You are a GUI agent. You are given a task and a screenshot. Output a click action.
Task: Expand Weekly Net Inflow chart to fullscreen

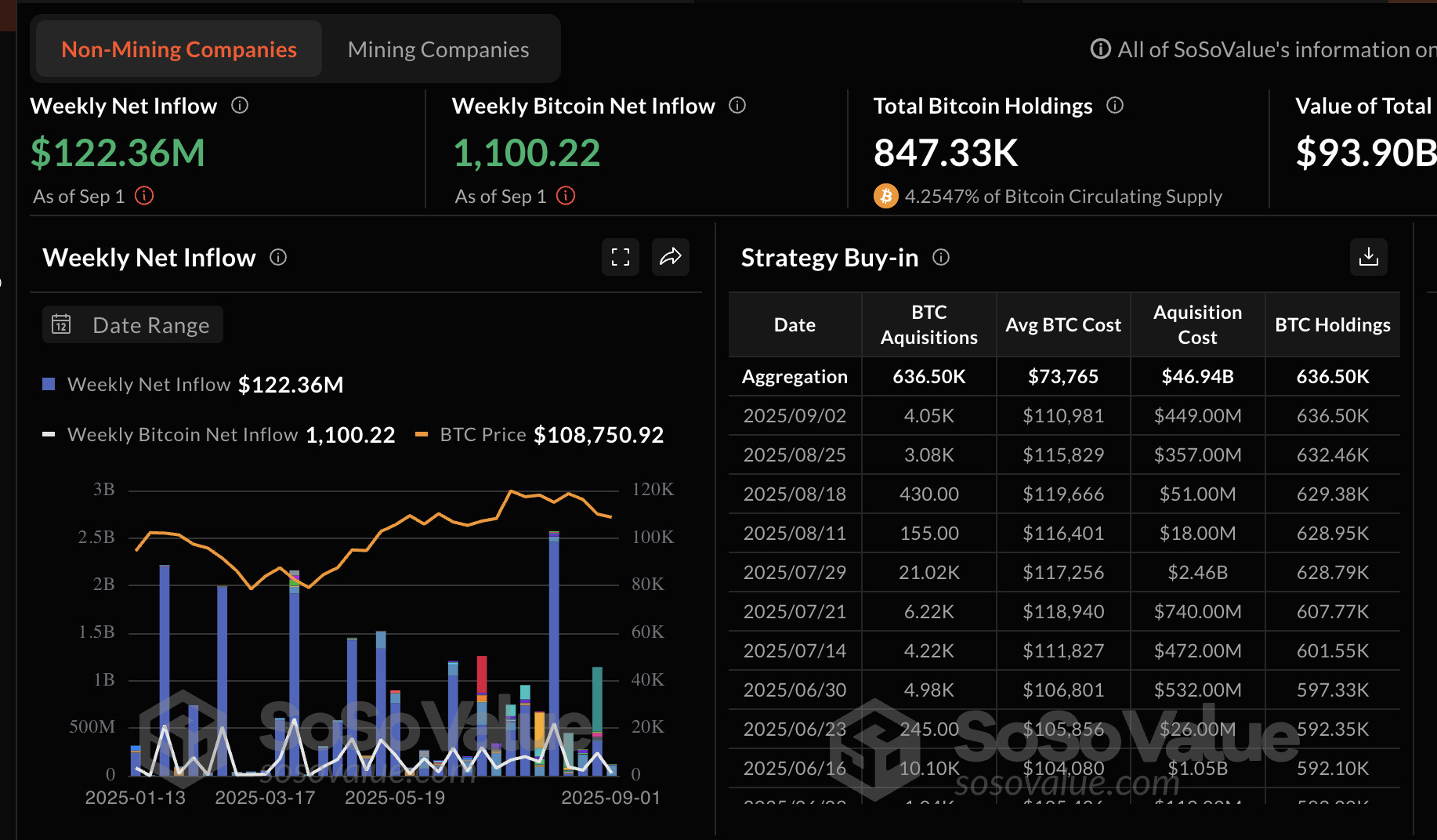click(x=621, y=257)
